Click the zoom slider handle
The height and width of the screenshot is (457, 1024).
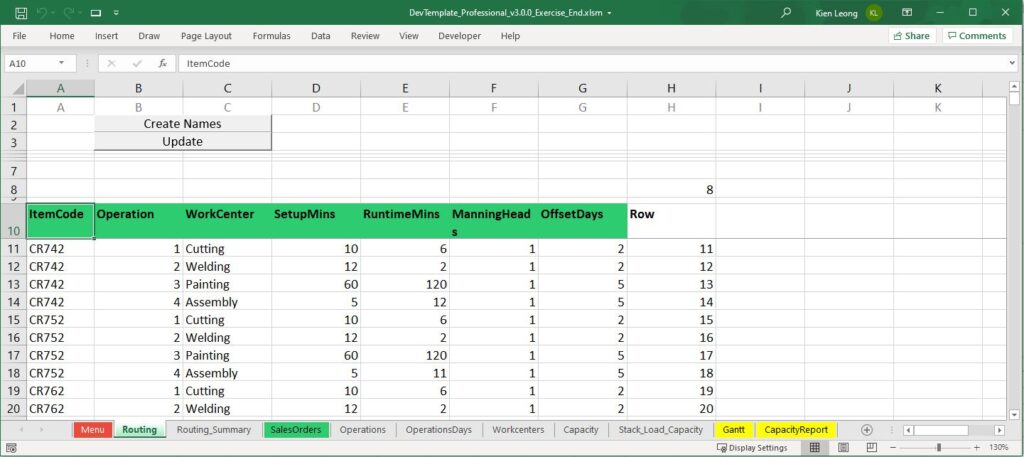click(x=938, y=448)
